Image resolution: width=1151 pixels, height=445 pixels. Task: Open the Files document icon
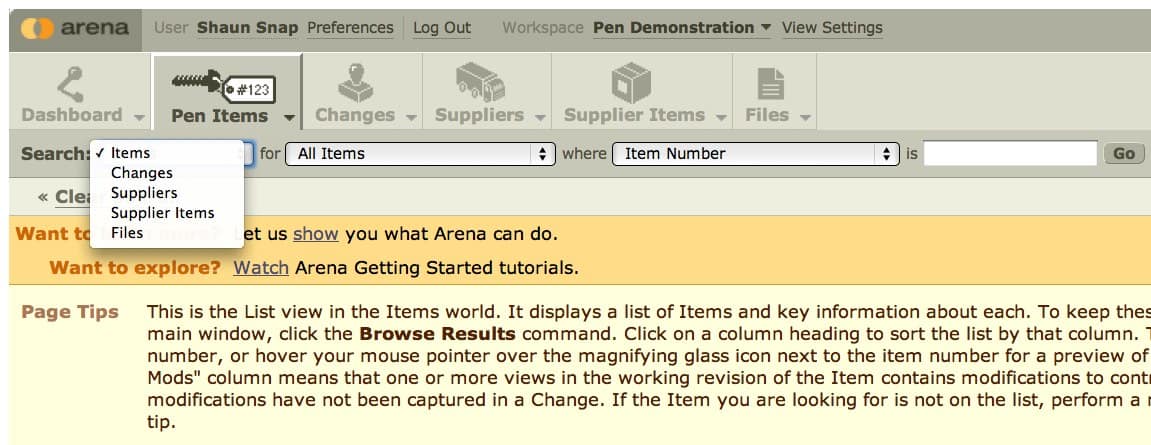[x=771, y=84]
